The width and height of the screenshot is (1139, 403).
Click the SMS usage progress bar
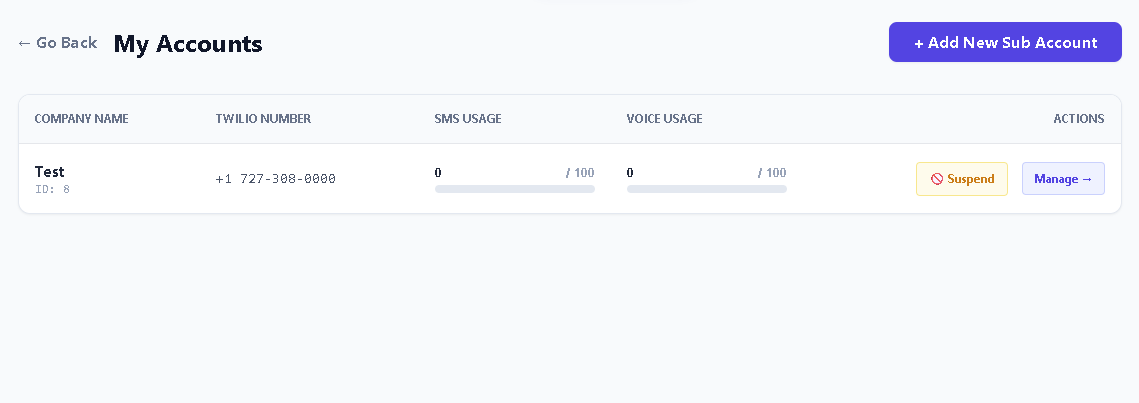point(514,189)
